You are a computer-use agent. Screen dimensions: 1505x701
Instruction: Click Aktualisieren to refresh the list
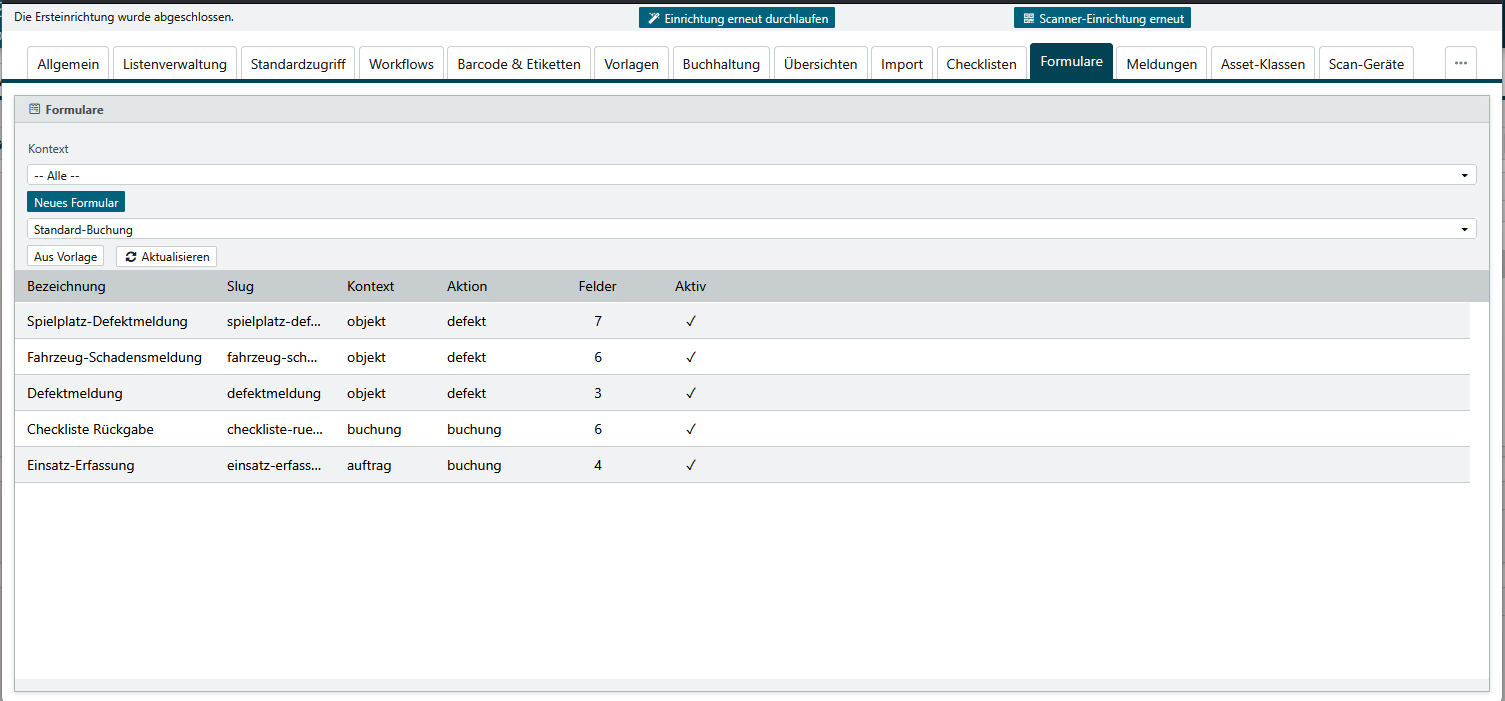pos(167,256)
